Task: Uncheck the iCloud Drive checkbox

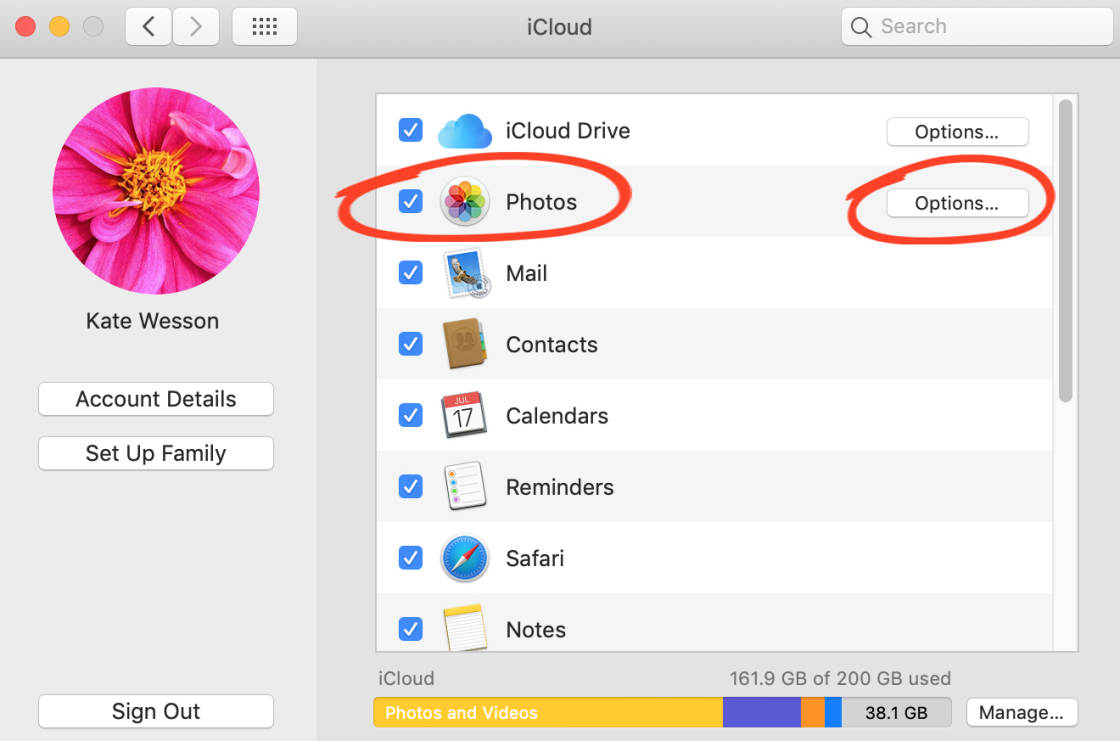Action: (x=411, y=130)
